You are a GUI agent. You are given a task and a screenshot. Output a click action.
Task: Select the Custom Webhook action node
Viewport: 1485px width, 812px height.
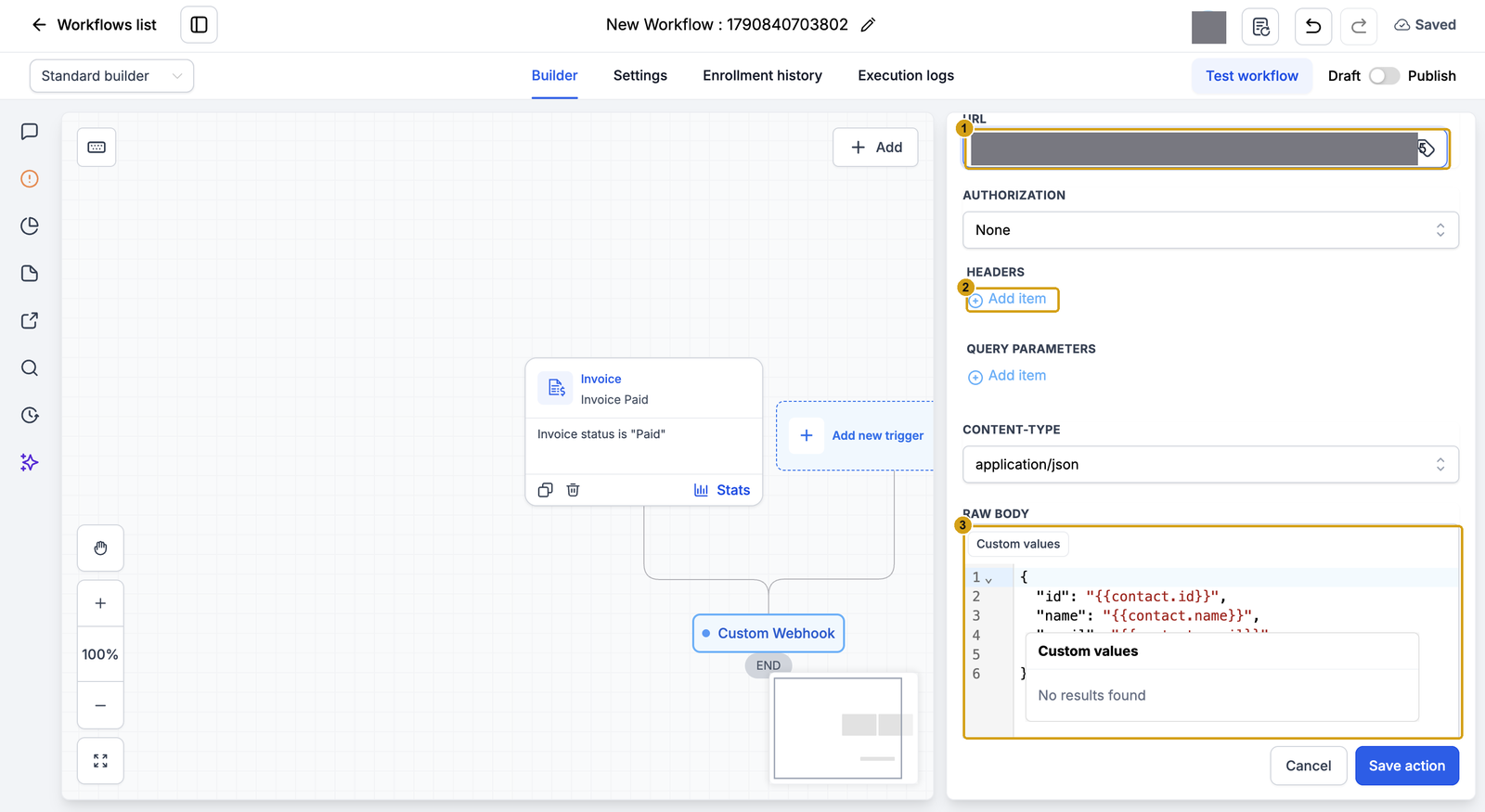768,633
